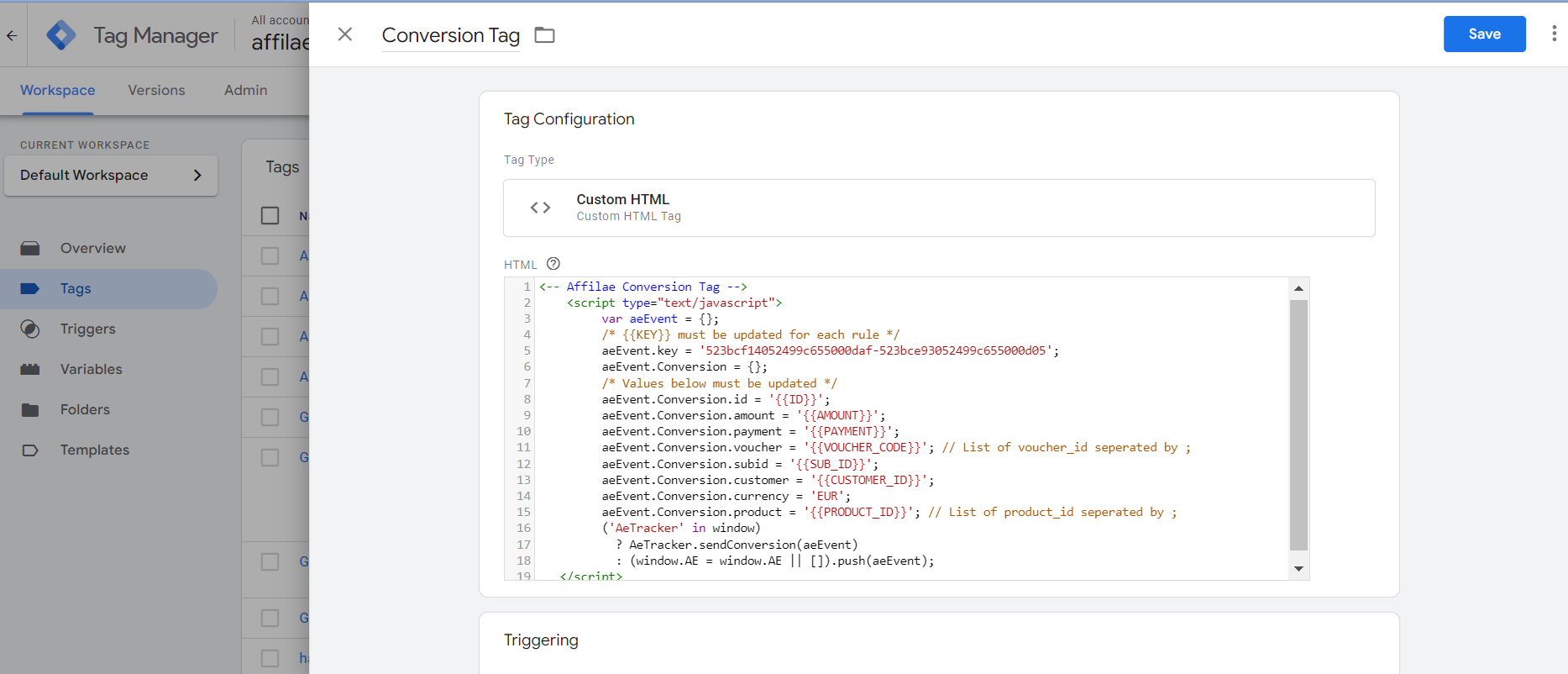Select the Custom HTML tag type box
The width and height of the screenshot is (1568, 674).
pyautogui.click(x=939, y=208)
